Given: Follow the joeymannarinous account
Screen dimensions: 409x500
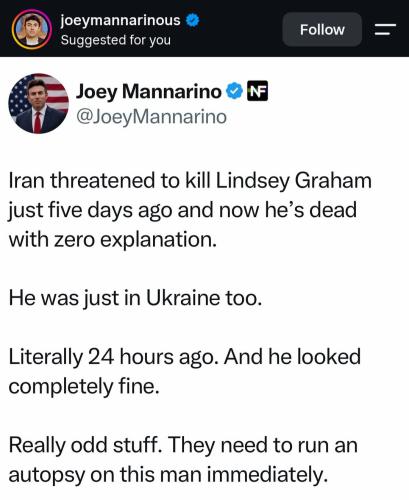Looking at the screenshot, I should [x=322, y=29].
